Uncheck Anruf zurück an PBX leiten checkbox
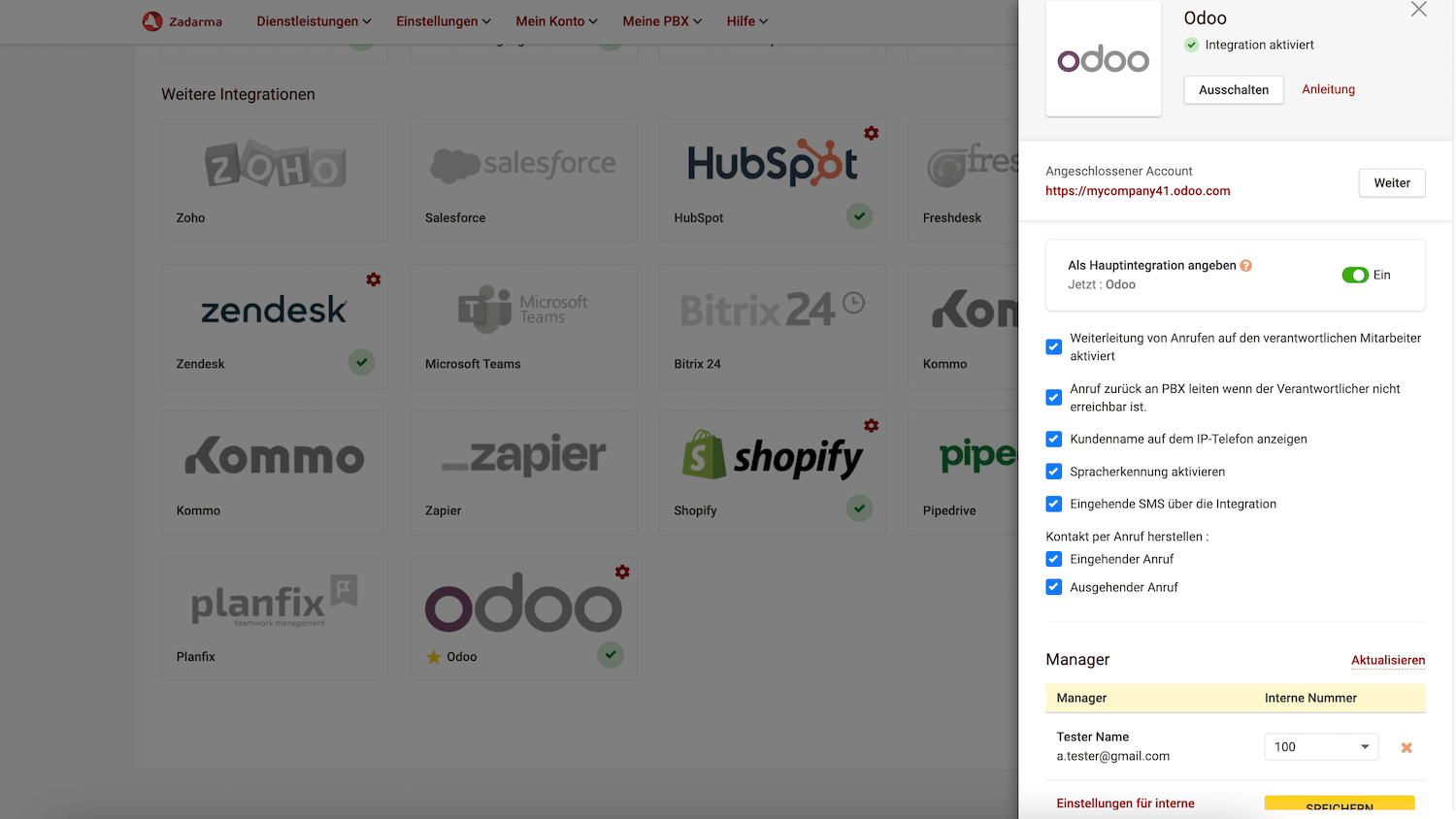1456x819 pixels. point(1053,397)
